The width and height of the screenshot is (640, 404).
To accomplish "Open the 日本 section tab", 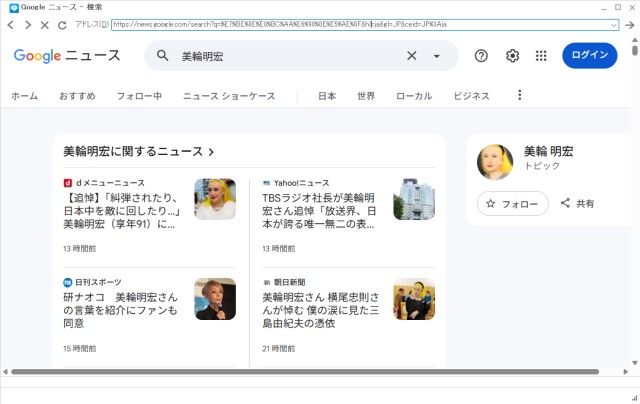I will tap(327, 96).
